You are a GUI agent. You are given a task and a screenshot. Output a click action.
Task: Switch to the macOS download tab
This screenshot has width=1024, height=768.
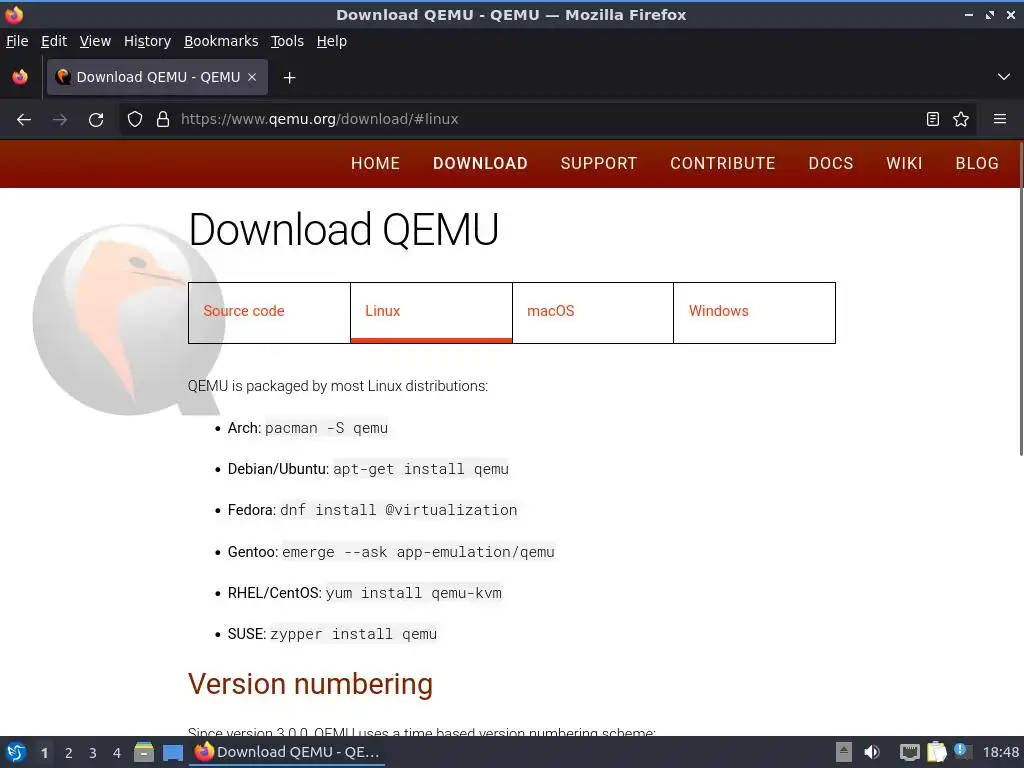click(x=593, y=313)
